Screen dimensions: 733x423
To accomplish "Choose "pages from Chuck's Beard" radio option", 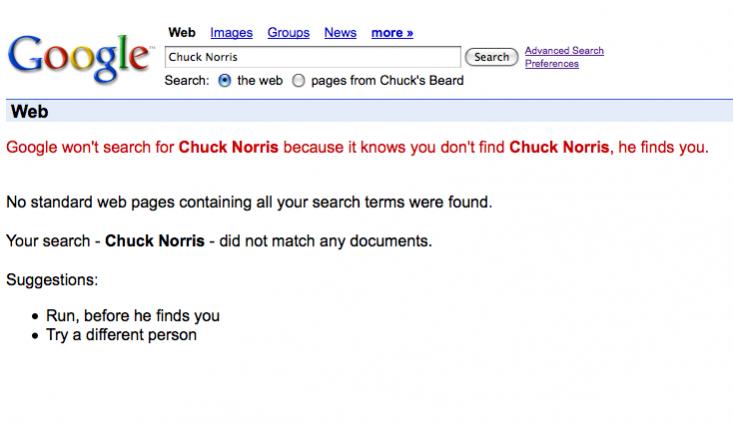I will point(298,81).
